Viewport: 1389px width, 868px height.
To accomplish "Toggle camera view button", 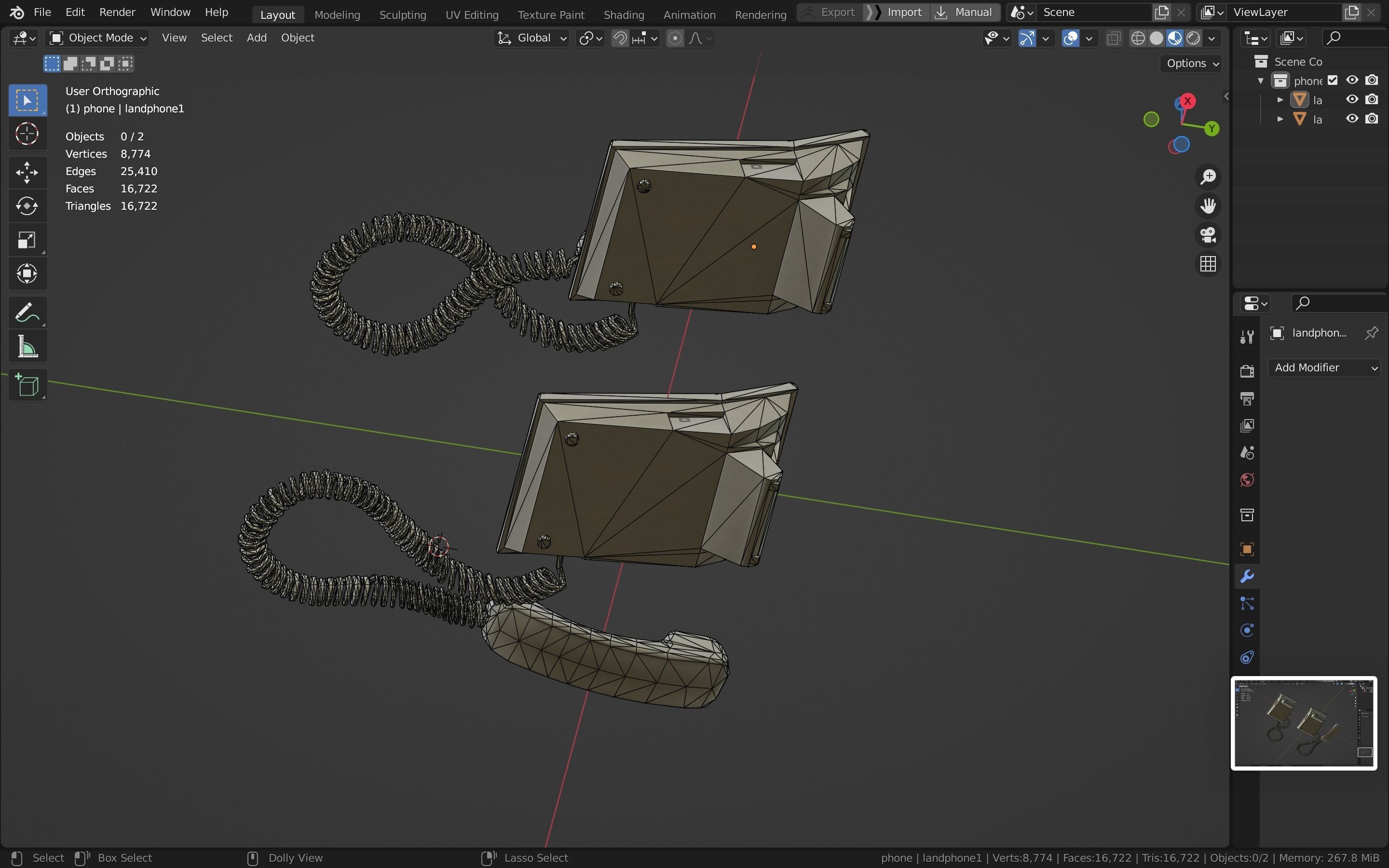I will [1208, 235].
